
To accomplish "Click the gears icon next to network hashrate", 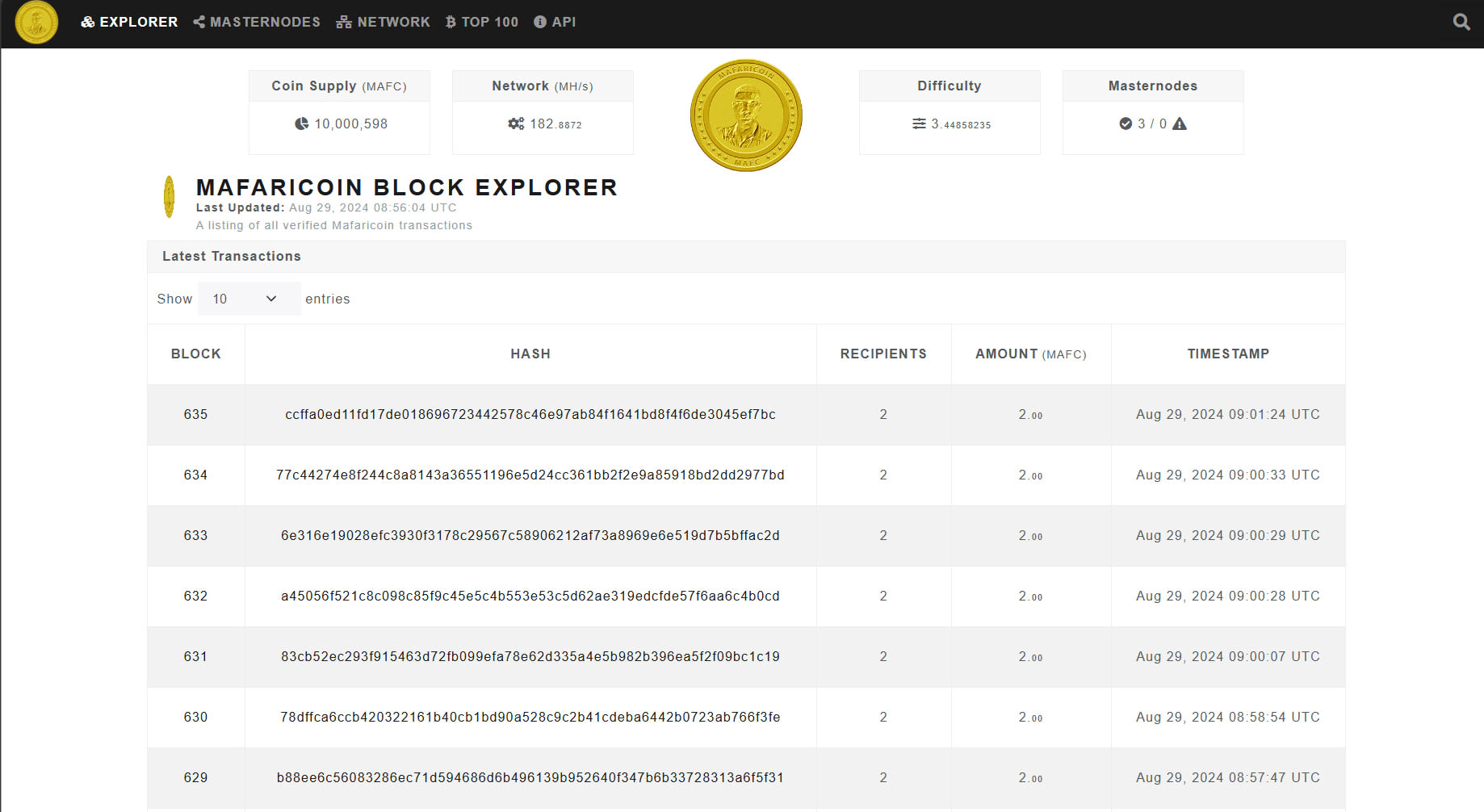I will [516, 123].
